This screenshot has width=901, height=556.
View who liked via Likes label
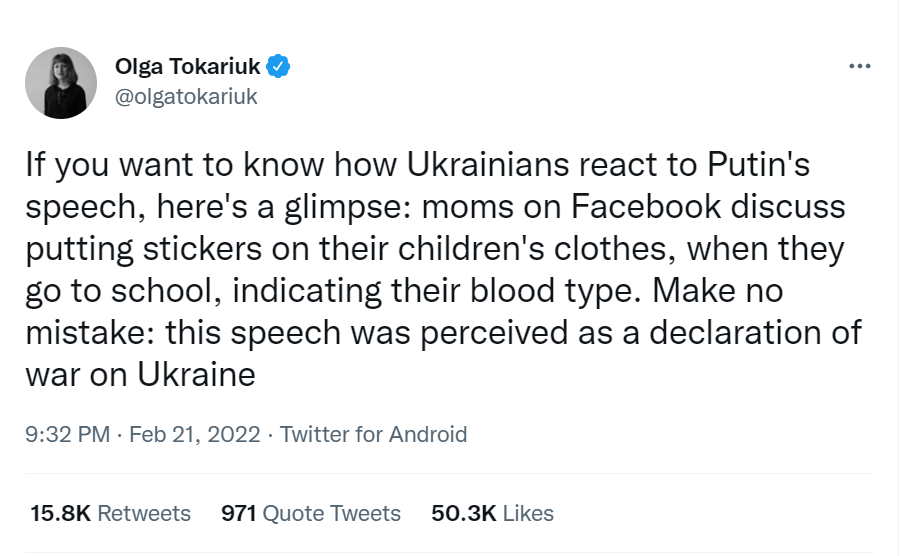point(528,513)
